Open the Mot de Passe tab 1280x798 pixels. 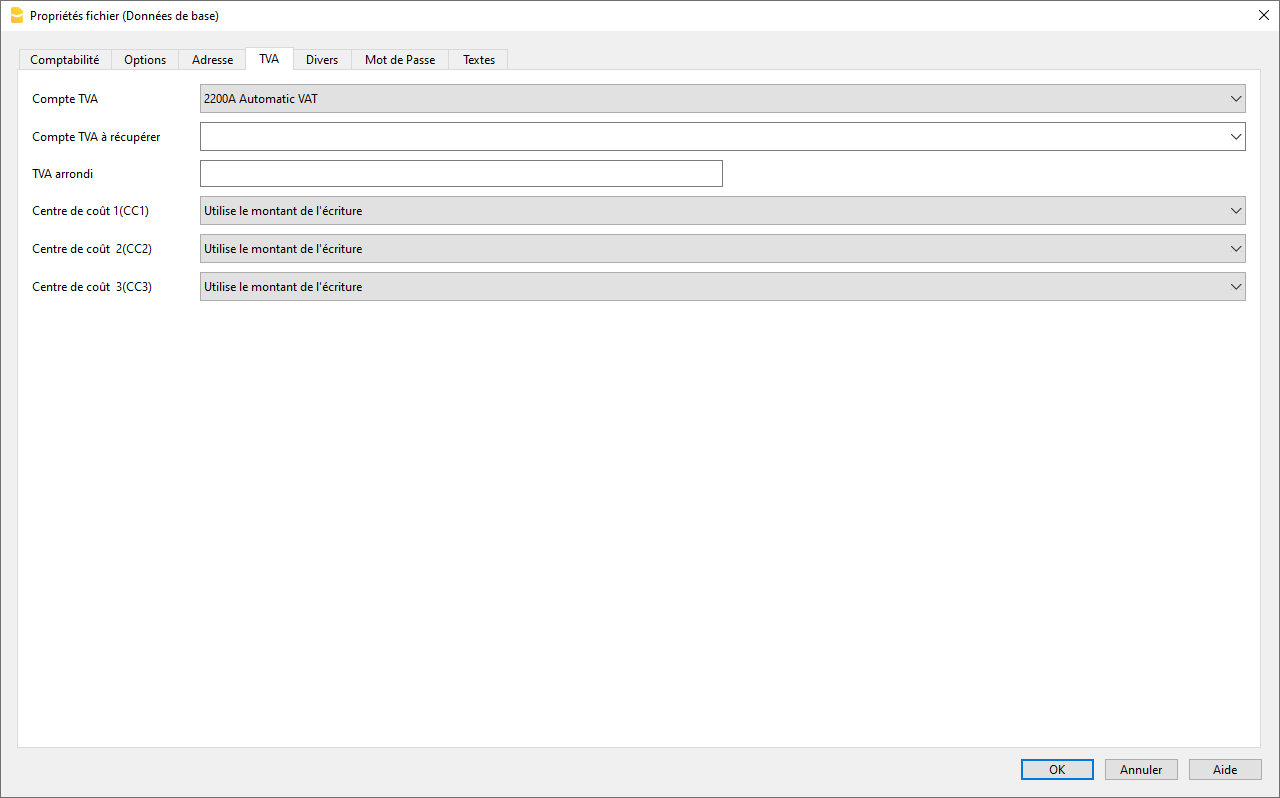[x=400, y=60]
